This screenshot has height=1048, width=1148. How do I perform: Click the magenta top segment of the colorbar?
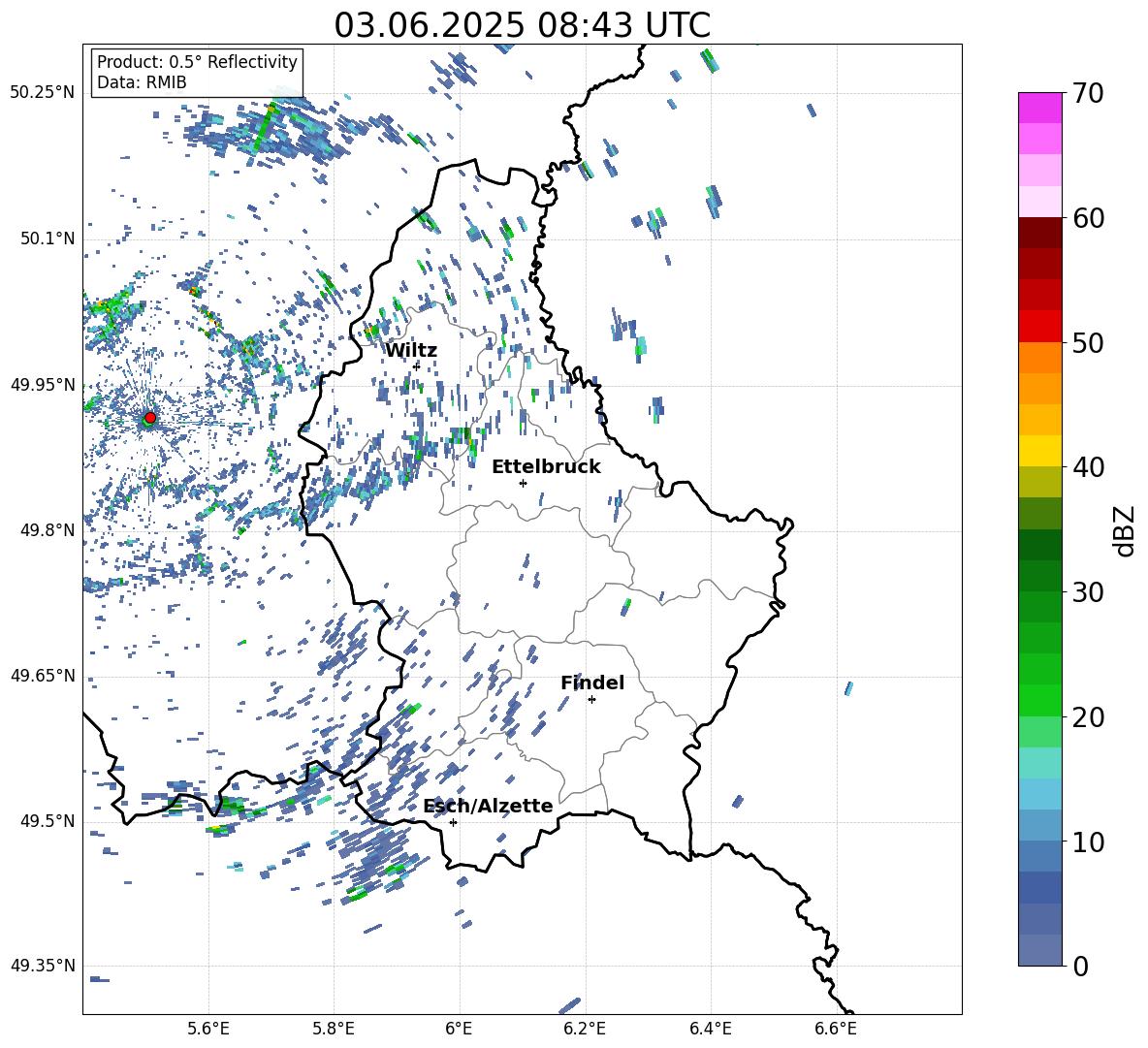[x=1039, y=108]
